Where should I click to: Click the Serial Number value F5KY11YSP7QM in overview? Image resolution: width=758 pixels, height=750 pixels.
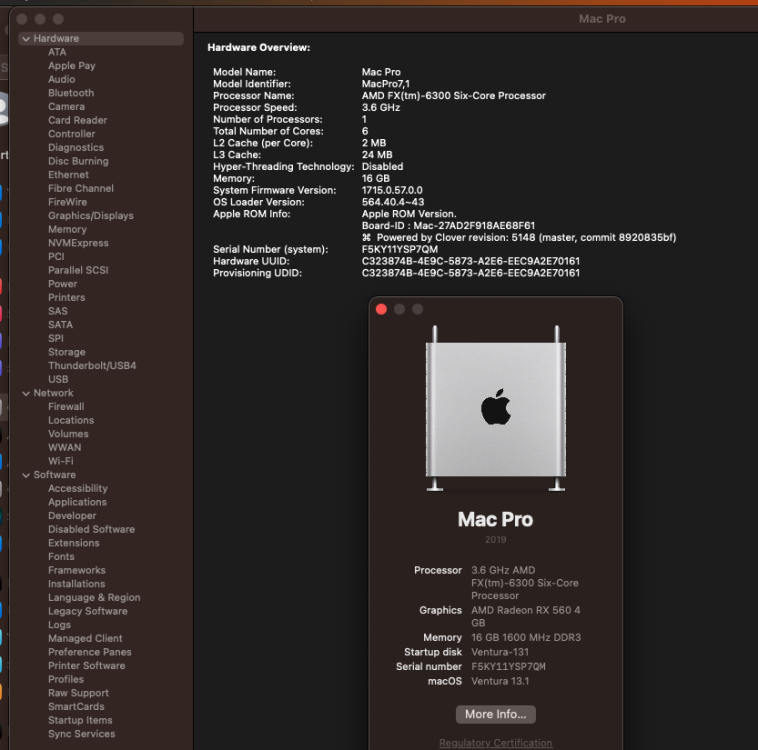(400, 249)
